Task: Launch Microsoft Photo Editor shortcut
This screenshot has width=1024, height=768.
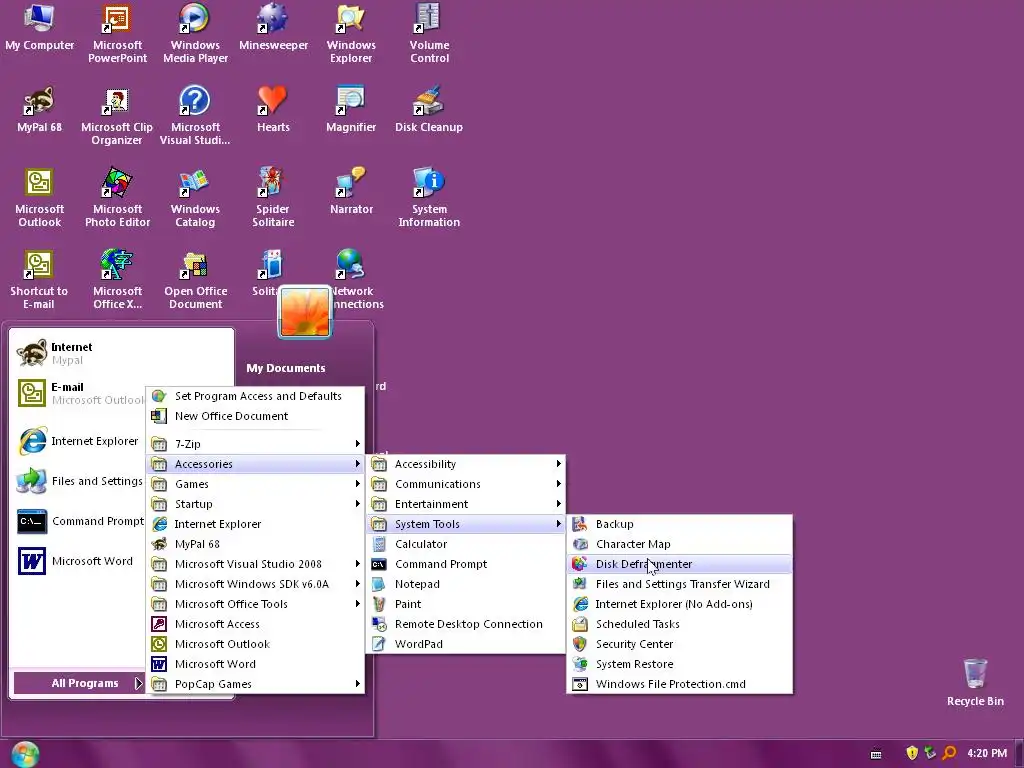Action: pos(117,198)
